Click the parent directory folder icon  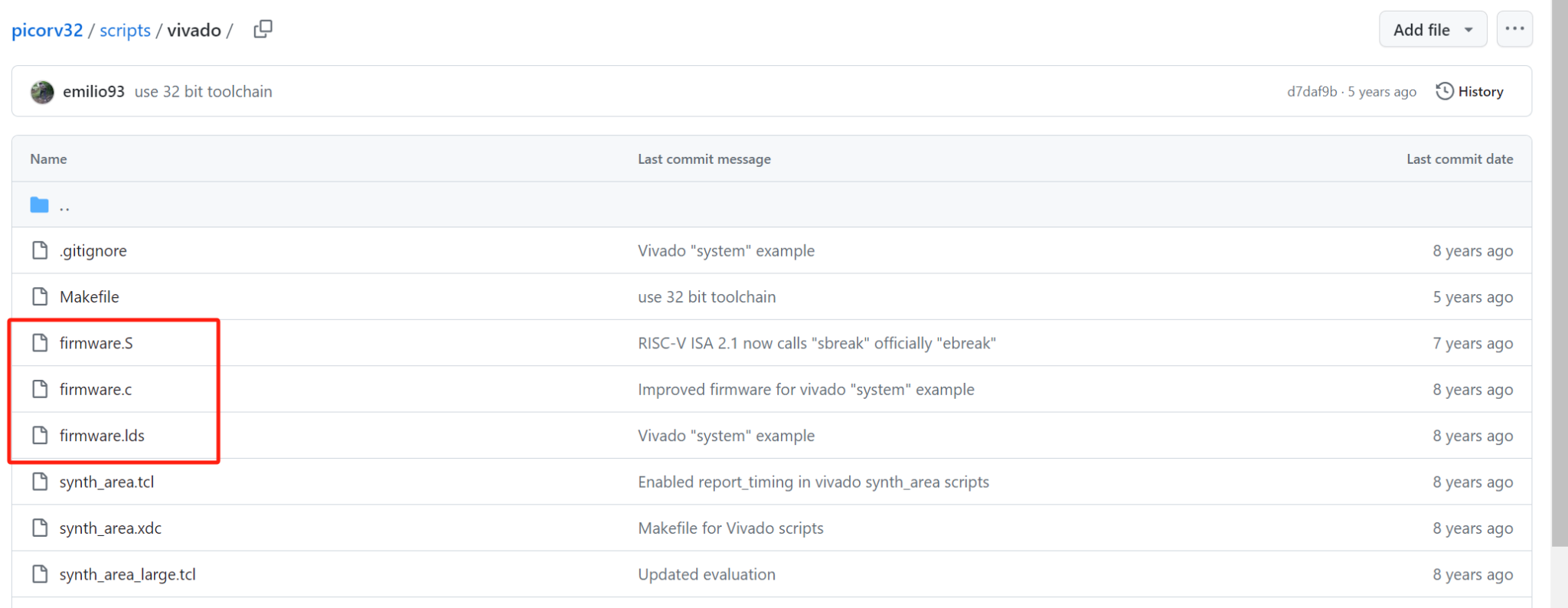click(39, 205)
